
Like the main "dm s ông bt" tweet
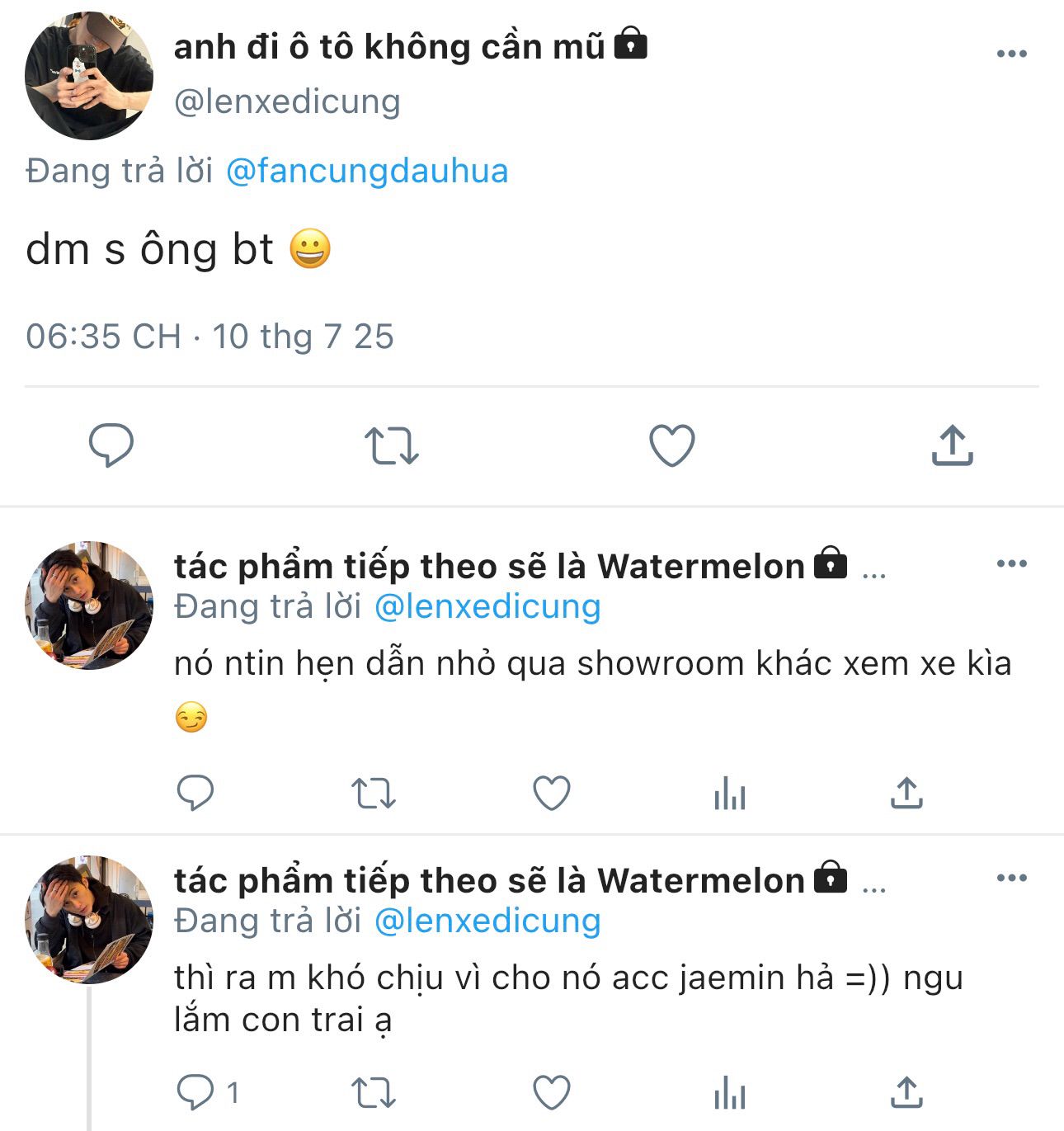(672, 445)
